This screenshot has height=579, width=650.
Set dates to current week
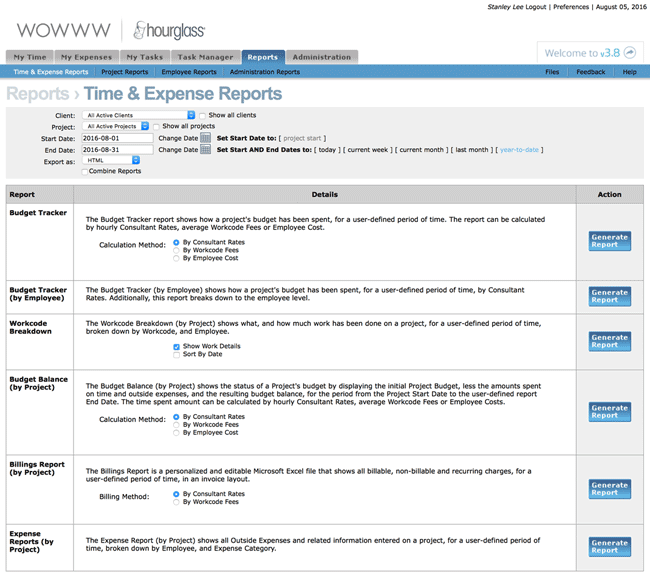pos(368,150)
